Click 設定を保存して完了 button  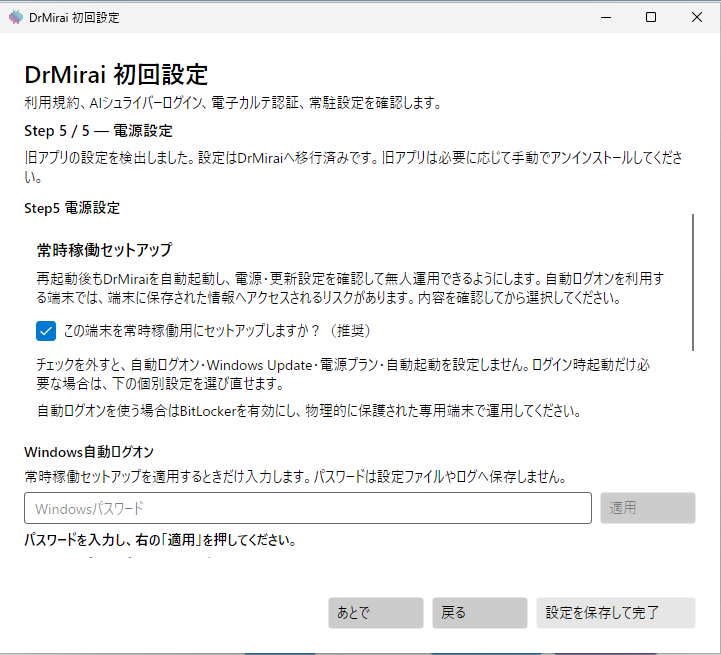616,613
